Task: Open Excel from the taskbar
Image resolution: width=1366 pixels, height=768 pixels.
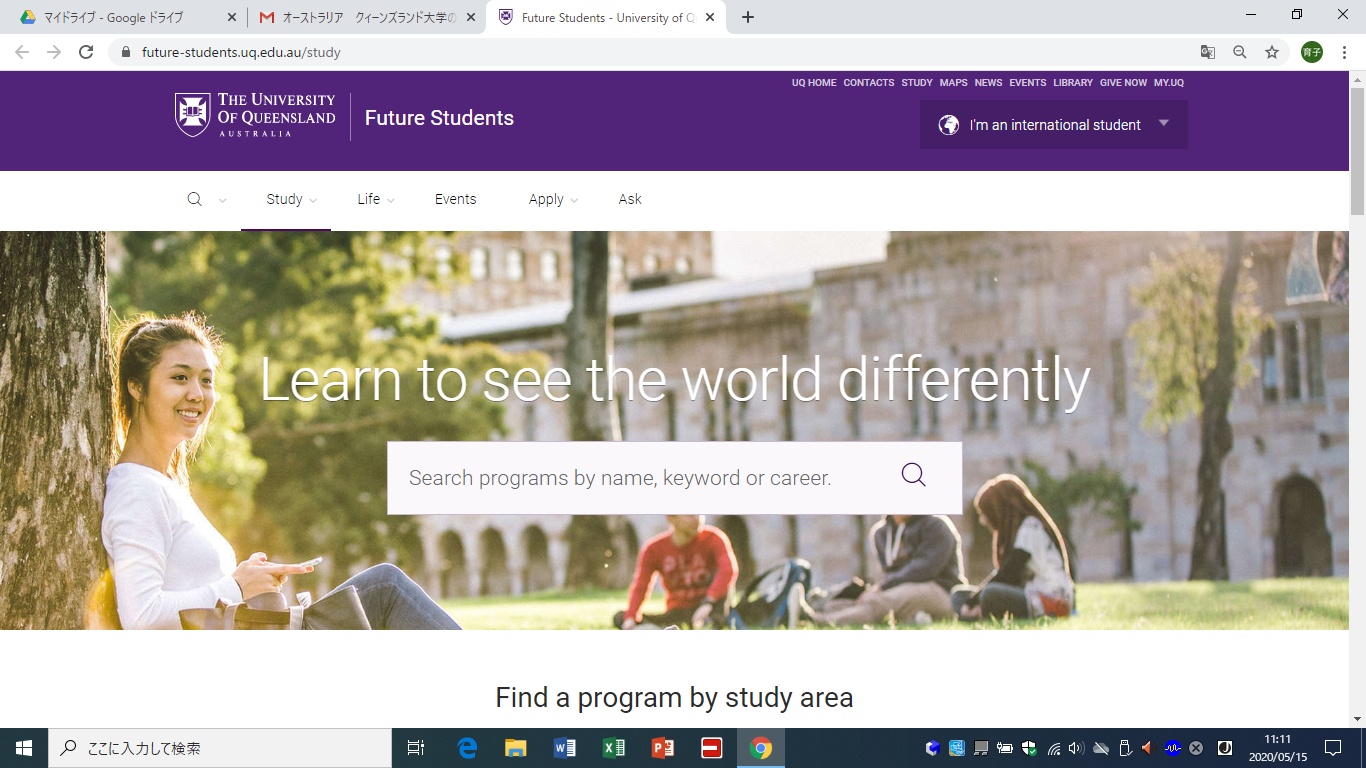Action: 613,748
